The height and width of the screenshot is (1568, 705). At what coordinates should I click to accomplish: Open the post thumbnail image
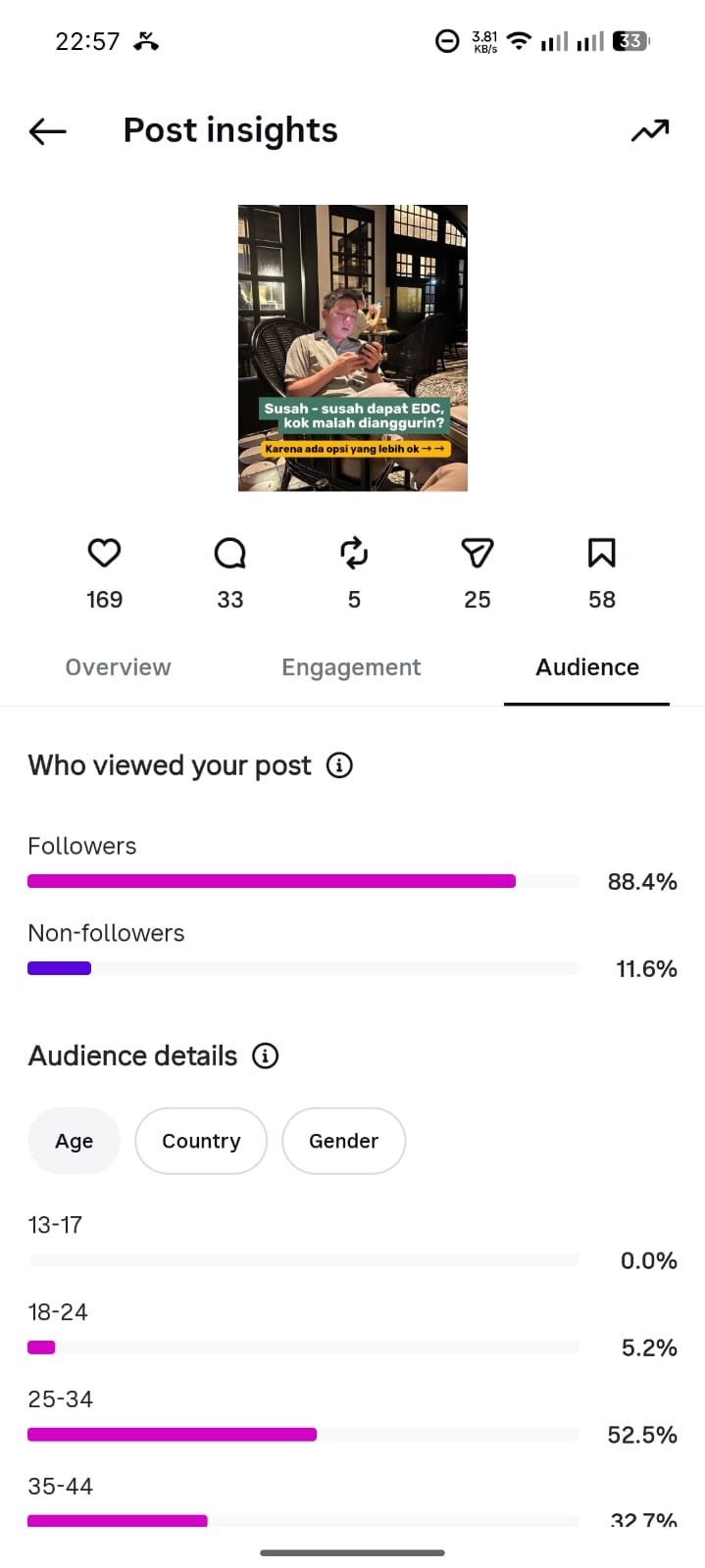tap(353, 348)
